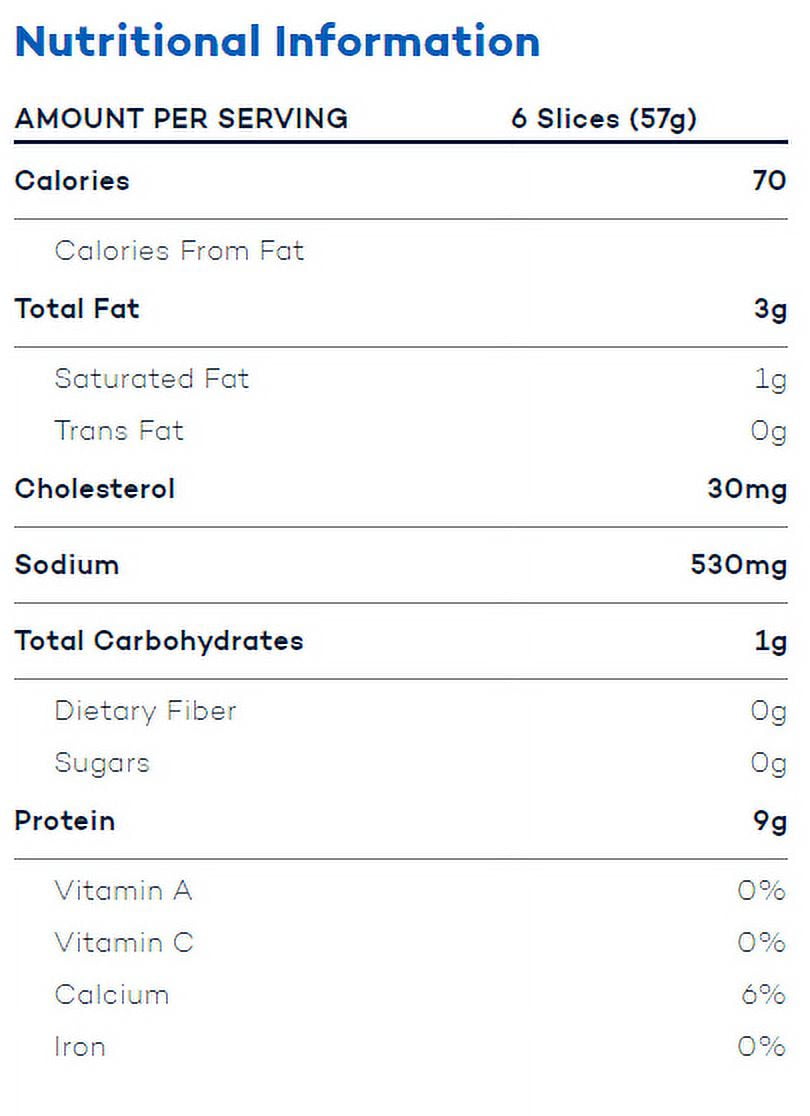The image size is (810, 1116).
Task: Select the Calcium 6% value
Action: tap(763, 994)
